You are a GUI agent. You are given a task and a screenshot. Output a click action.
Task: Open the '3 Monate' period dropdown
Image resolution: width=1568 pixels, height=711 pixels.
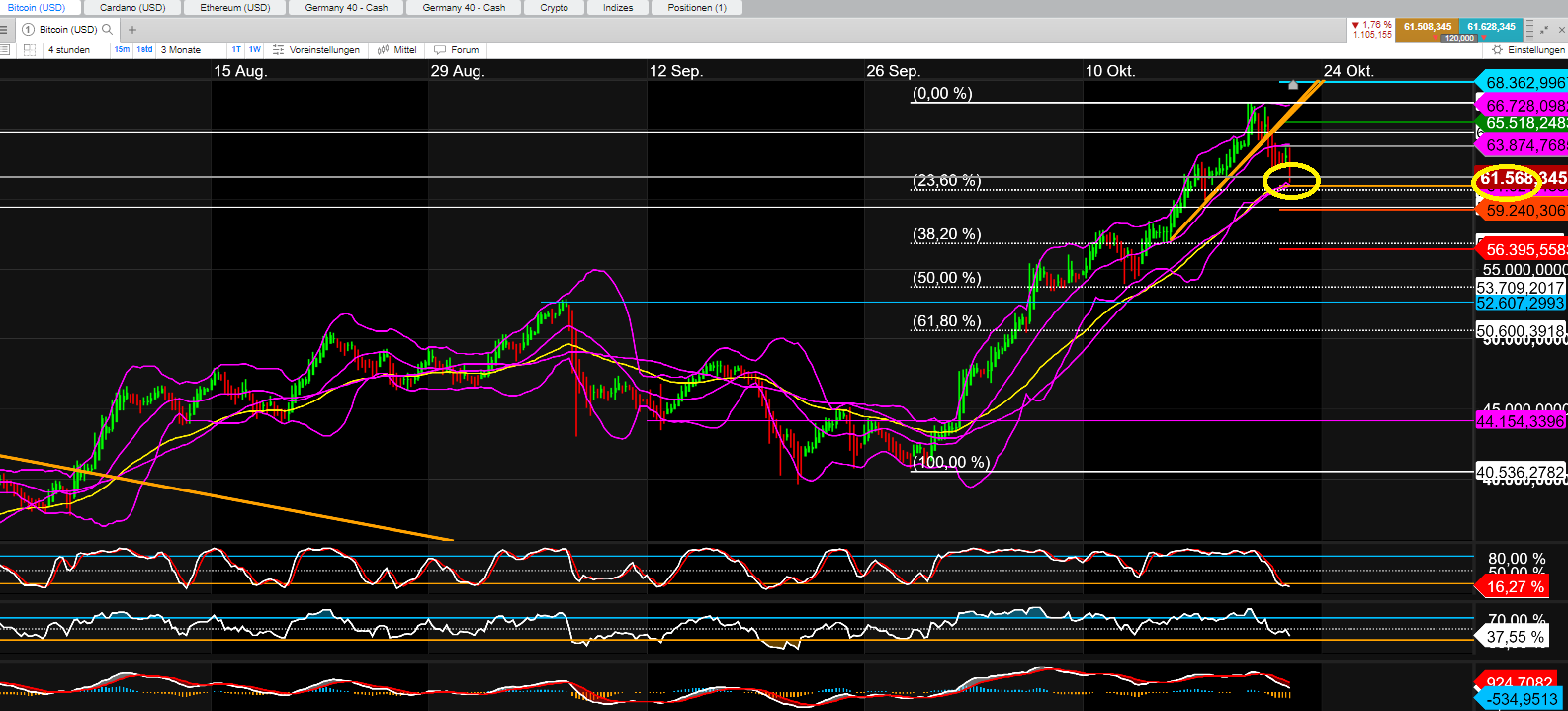click(181, 49)
